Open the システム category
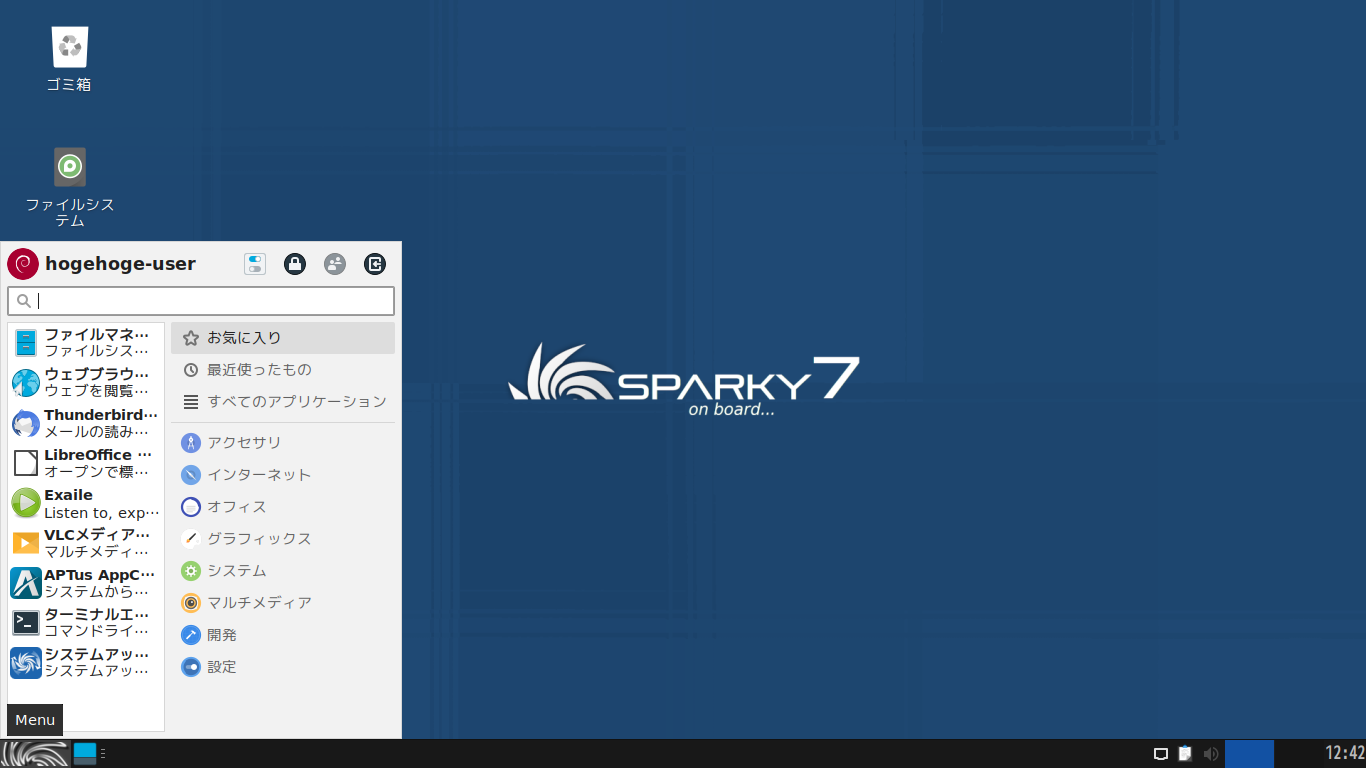The width and height of the screenshot is (1366, 768). click(x=283, y=571)
